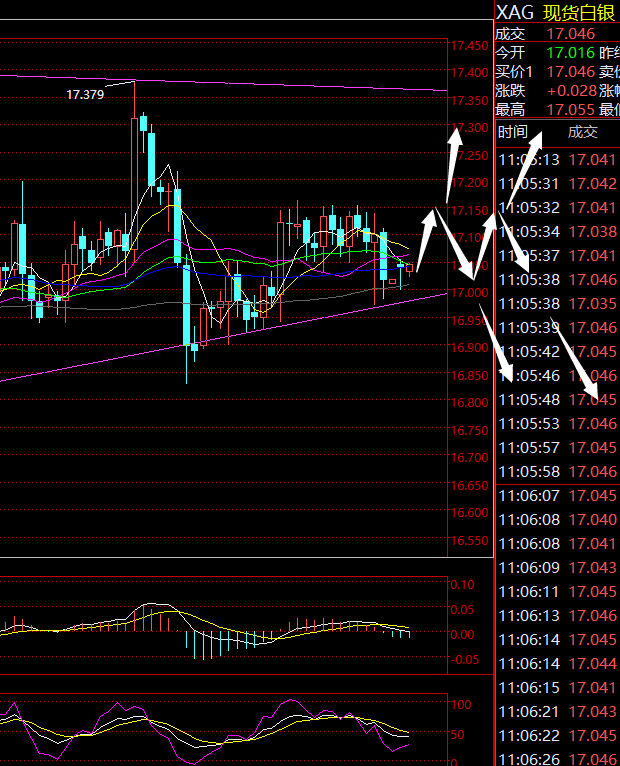Image resolution: width=620 pixels, height=766 pixels.
Task: Select the 16.900 price axis label
Action: [x=469, y=347]
